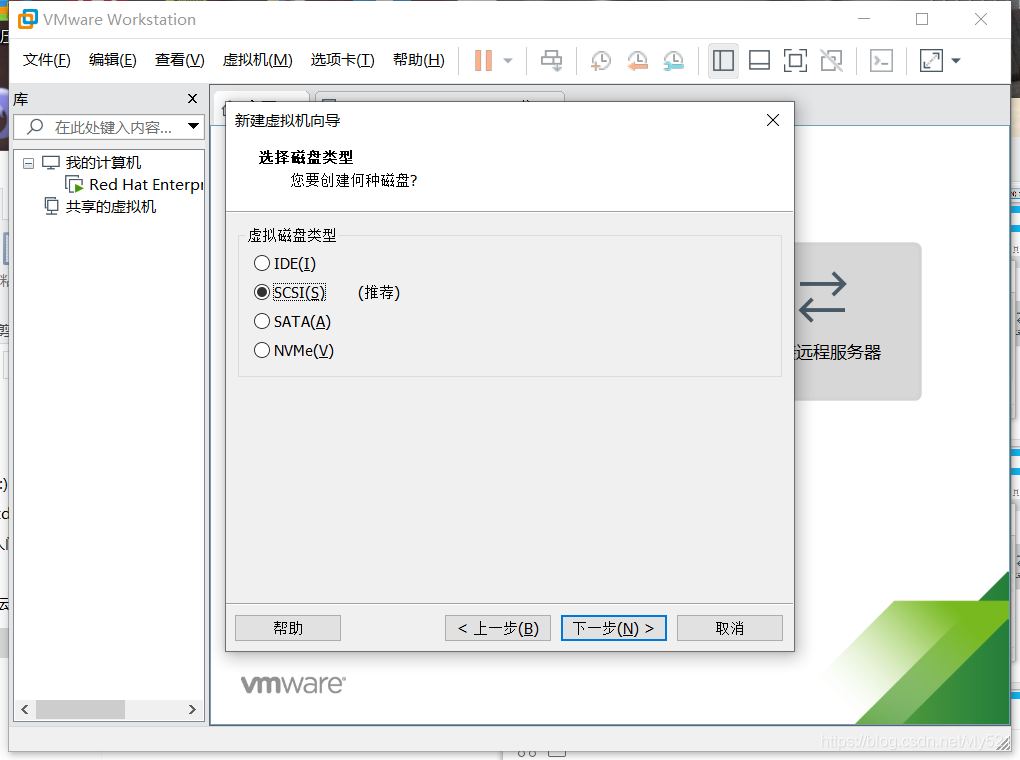Screen dimensions: 1020x760
Task: Click the 远程服务器 connect tile
Action: point(857,321)
